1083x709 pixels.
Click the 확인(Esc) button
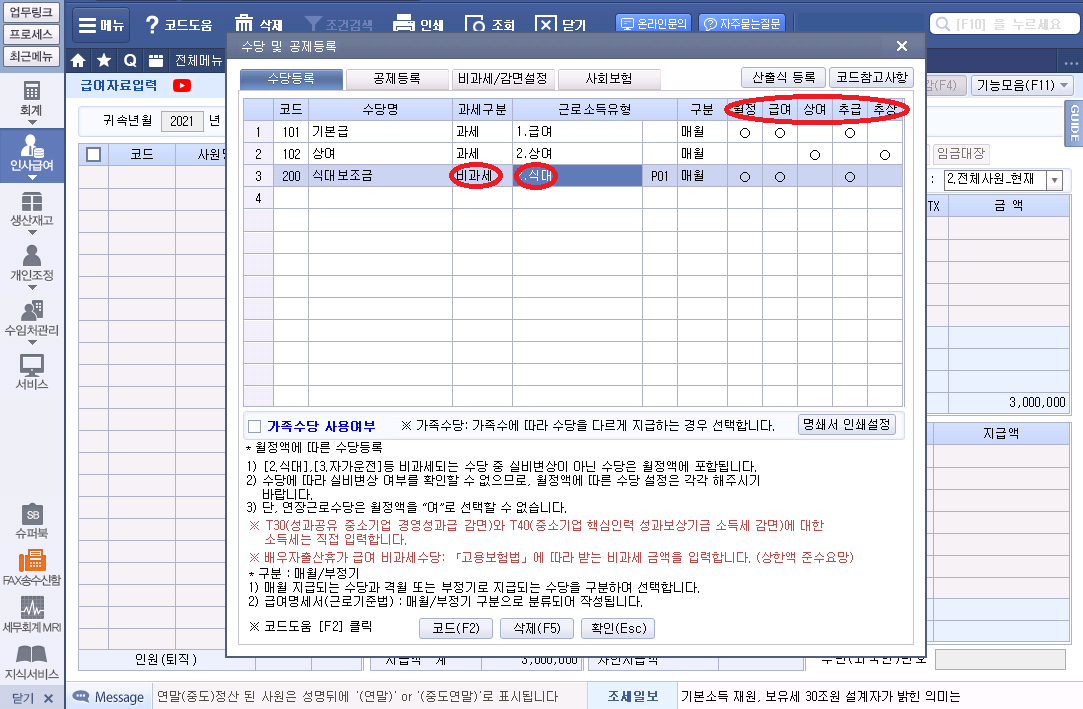pos(619,628)
